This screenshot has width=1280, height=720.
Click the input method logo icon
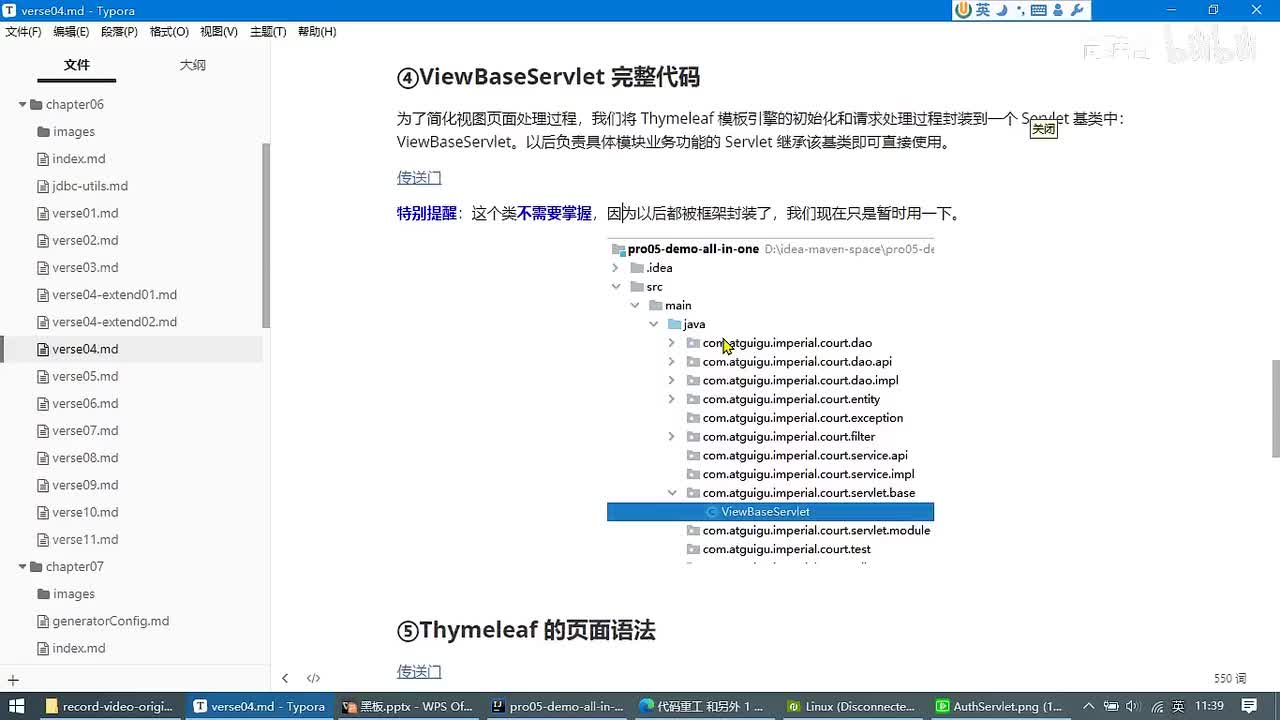pyautogui.click(x=964, y=10)
